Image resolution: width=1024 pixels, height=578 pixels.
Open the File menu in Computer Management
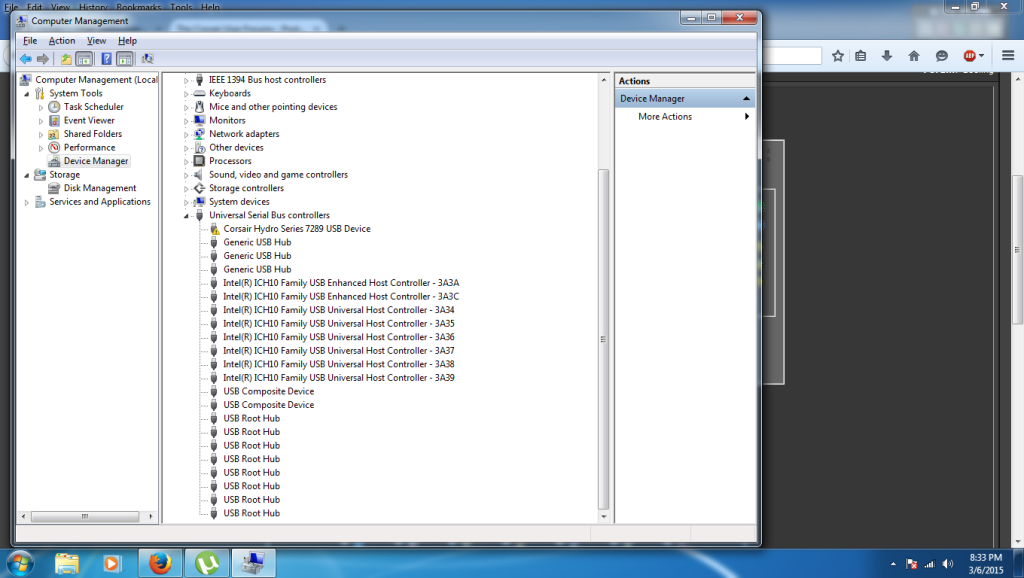coord(30,40)
